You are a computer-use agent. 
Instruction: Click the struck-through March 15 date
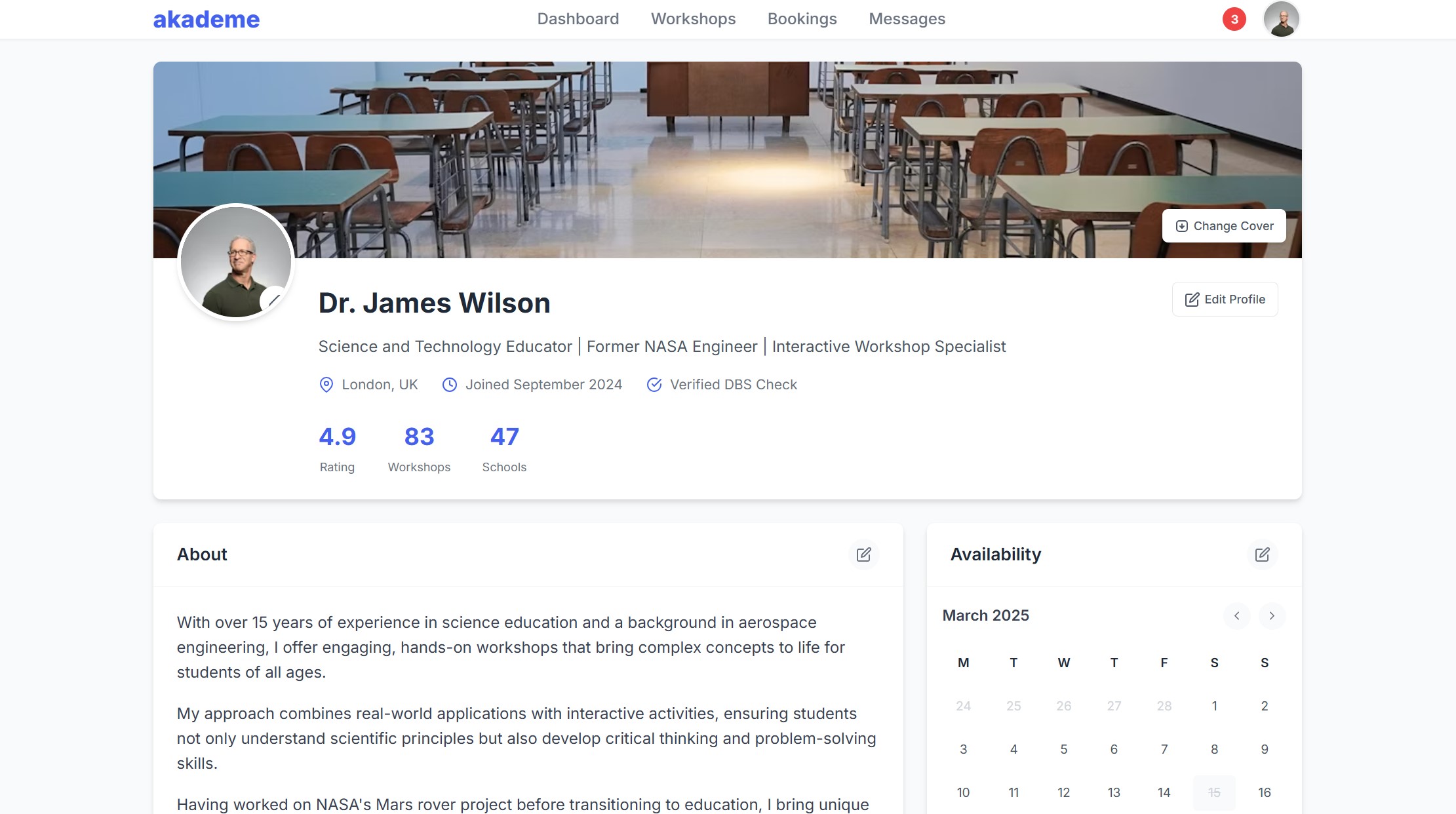coord(1214,792)
